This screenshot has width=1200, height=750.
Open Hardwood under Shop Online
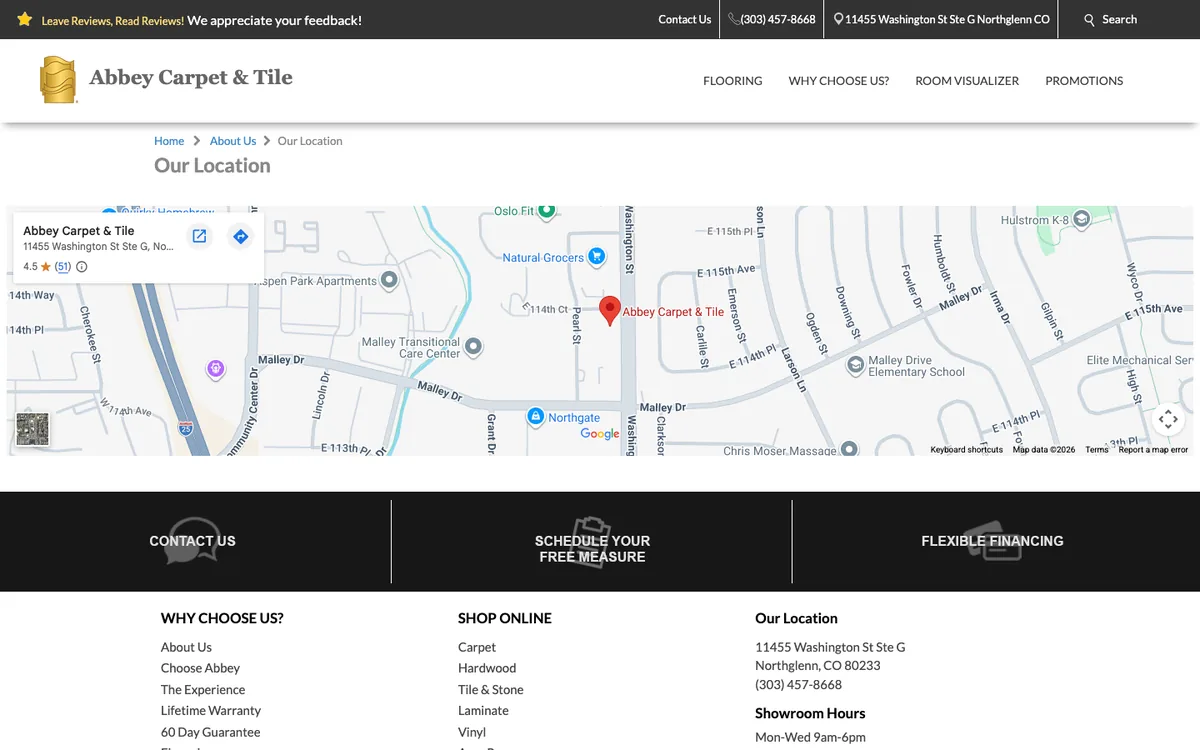487,668
